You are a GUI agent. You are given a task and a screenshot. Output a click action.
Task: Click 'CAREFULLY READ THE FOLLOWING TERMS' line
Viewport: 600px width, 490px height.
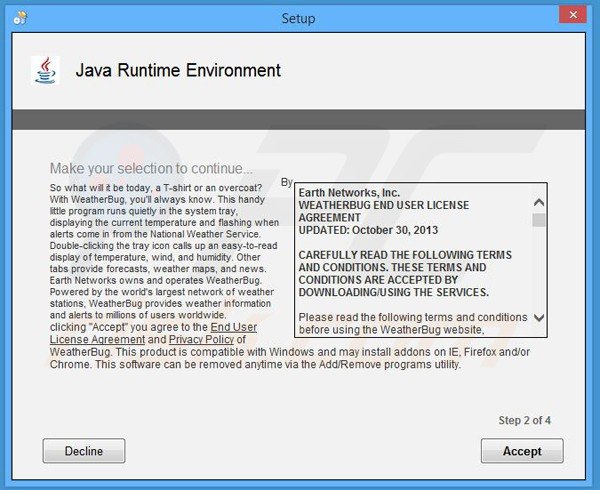tap(405, 255)
